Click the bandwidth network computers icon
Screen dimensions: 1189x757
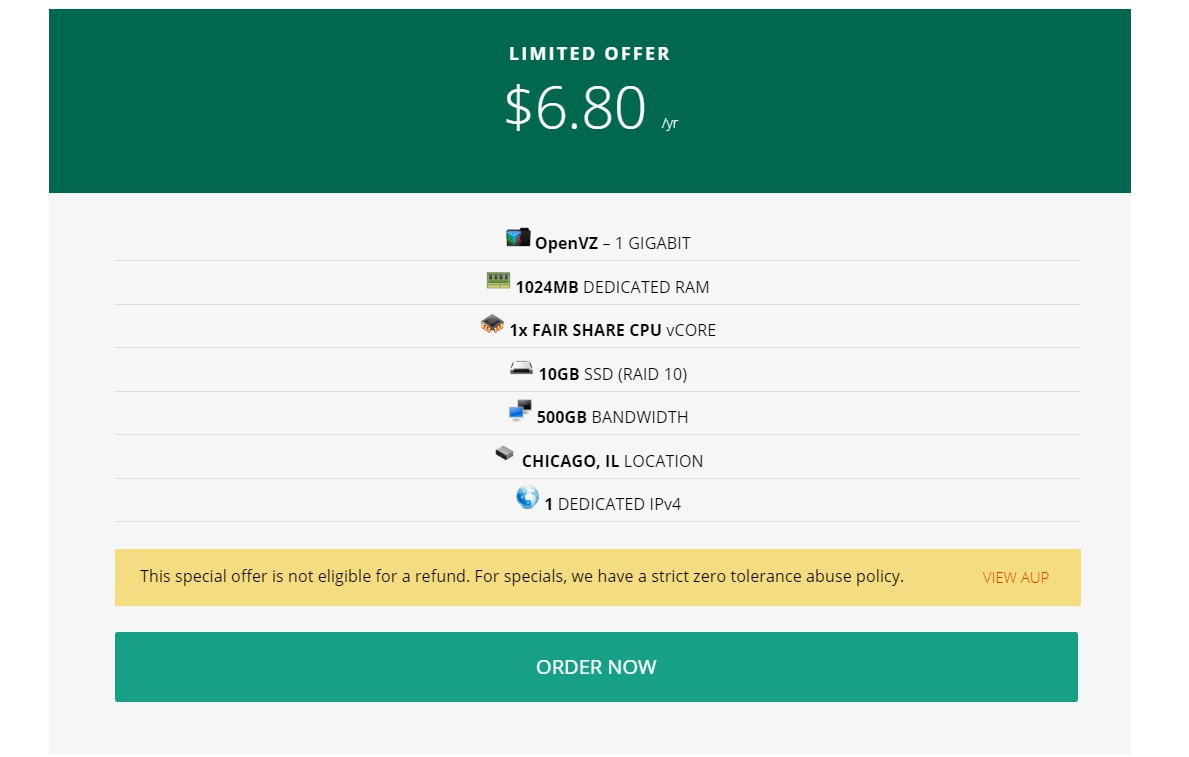pyautogui.click(x=520, y=411)
